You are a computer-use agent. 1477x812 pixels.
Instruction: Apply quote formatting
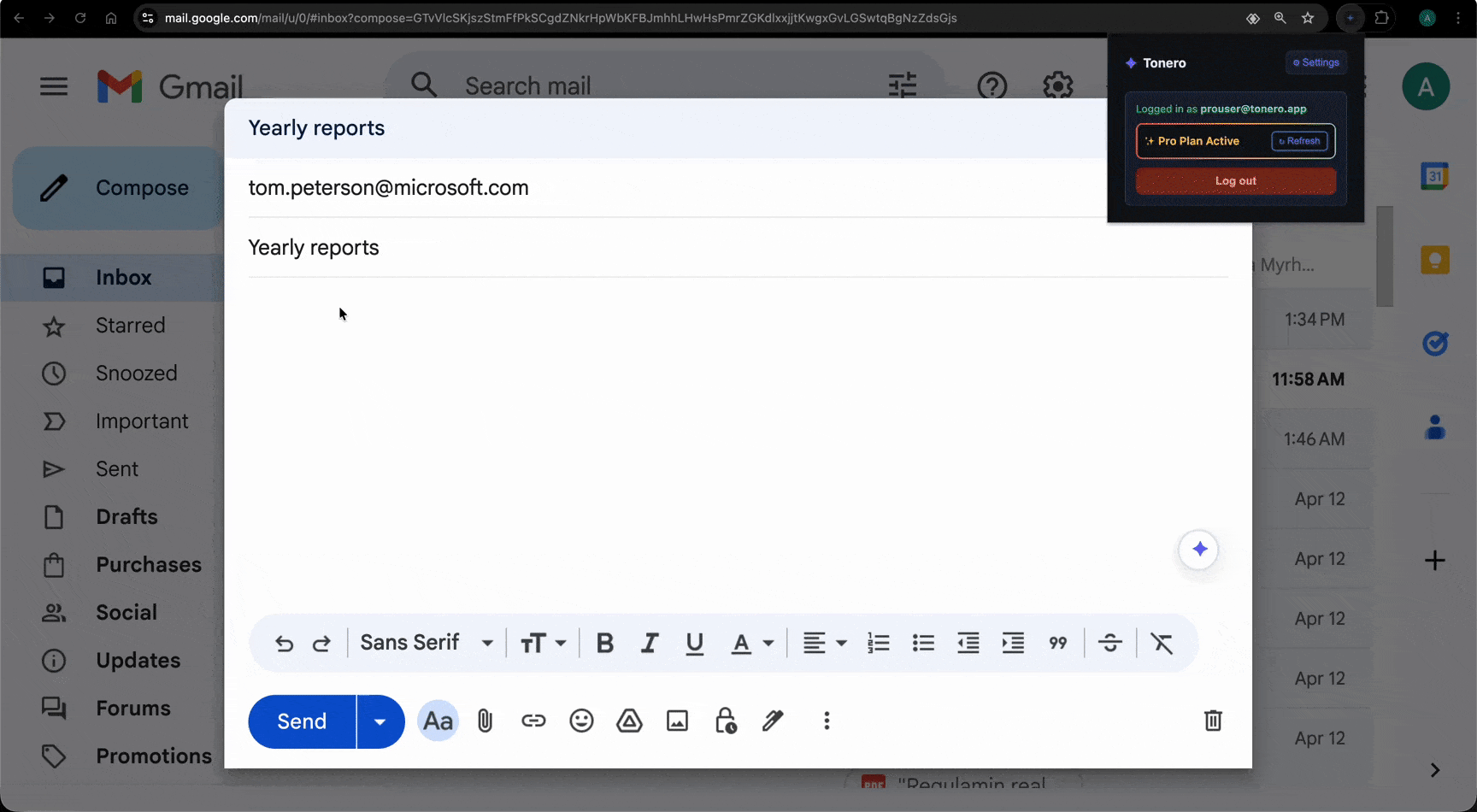pyautogui.click(x=1058, y=643)
